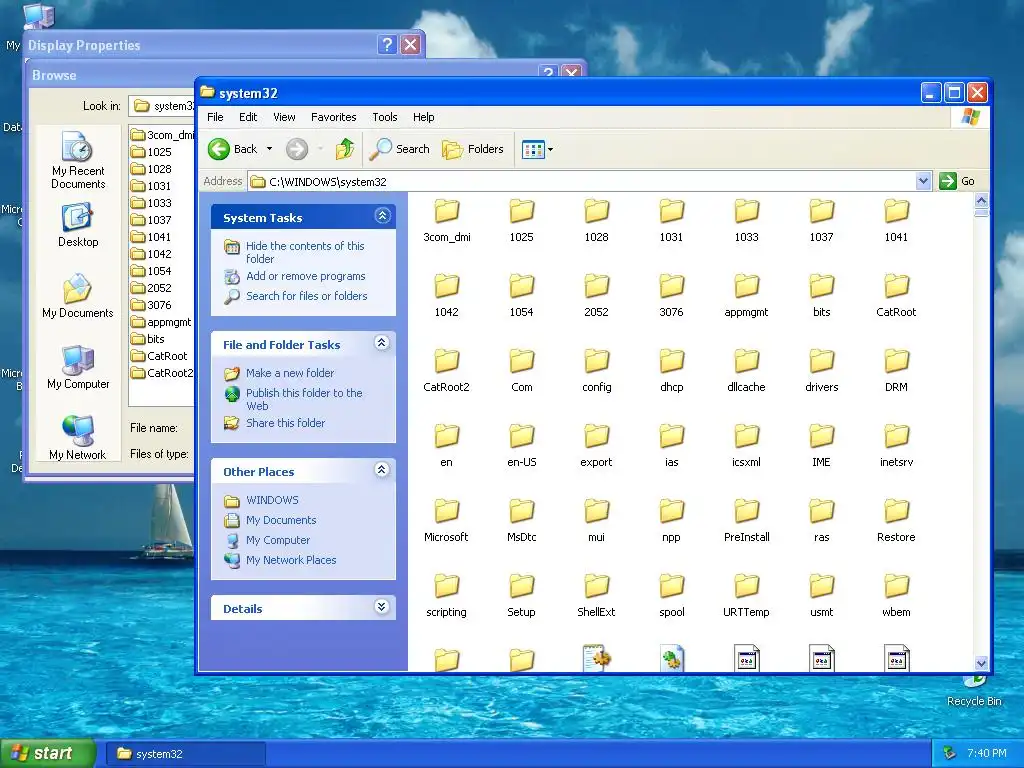Select the 1025 folder icon in the system32 window
Viewport: 1024px width, 768px height.
pyautogui.click(x=522, y=211)
